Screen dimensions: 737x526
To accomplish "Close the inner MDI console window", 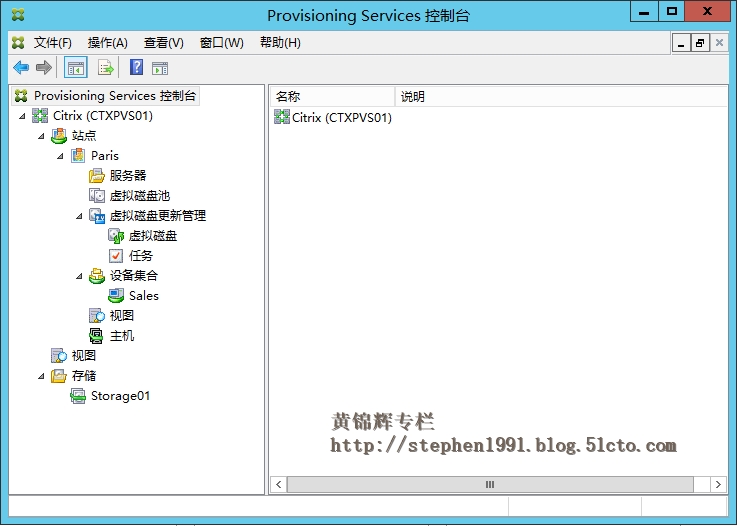I will [719, 43].
